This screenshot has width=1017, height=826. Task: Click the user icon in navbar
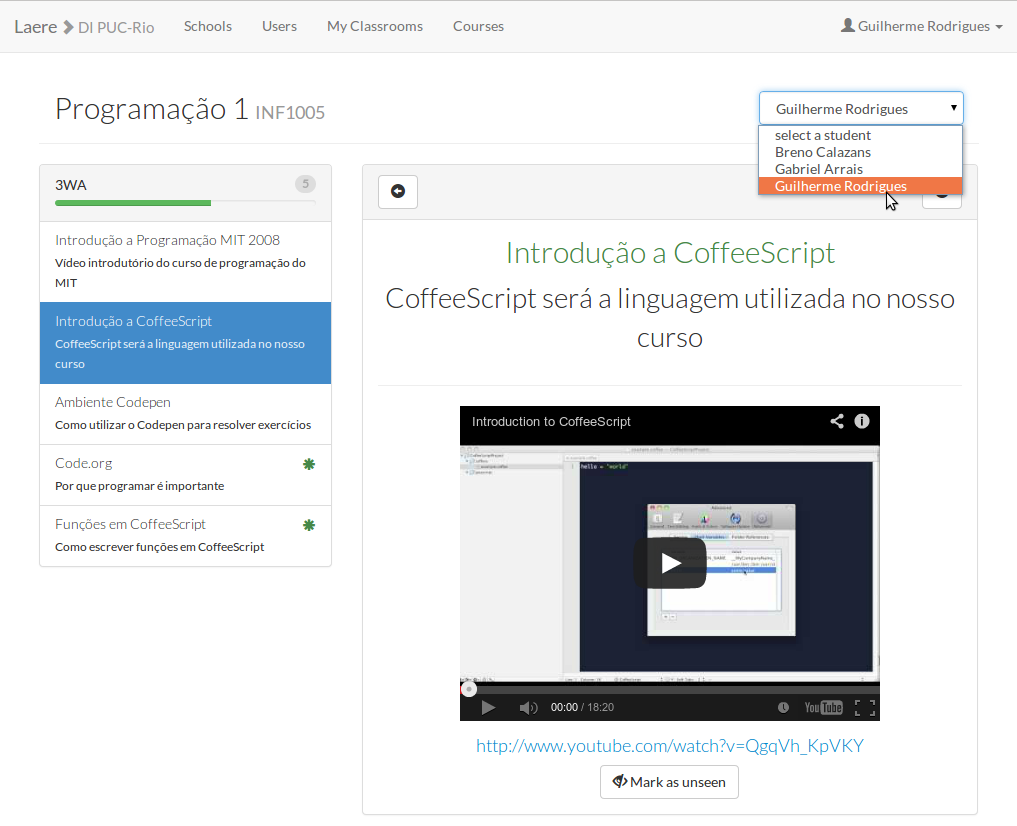tap(847, 25)
